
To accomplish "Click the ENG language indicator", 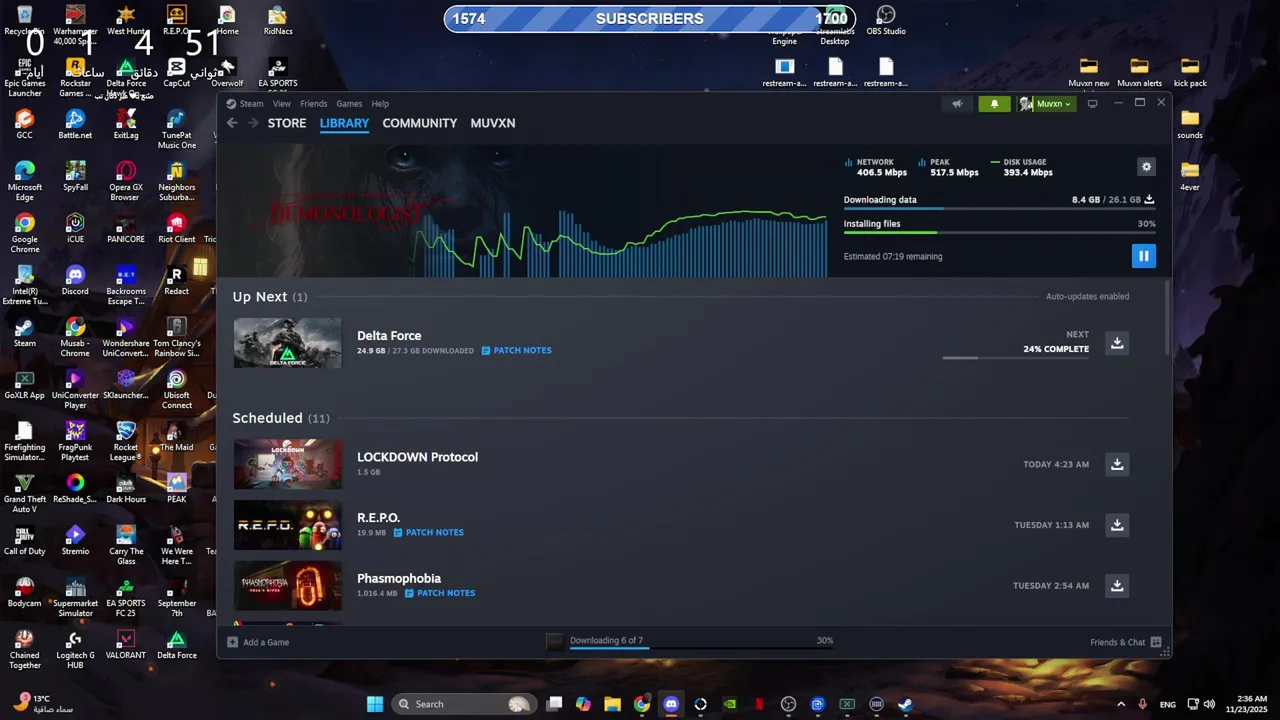I will click(x=1167, y=705).
